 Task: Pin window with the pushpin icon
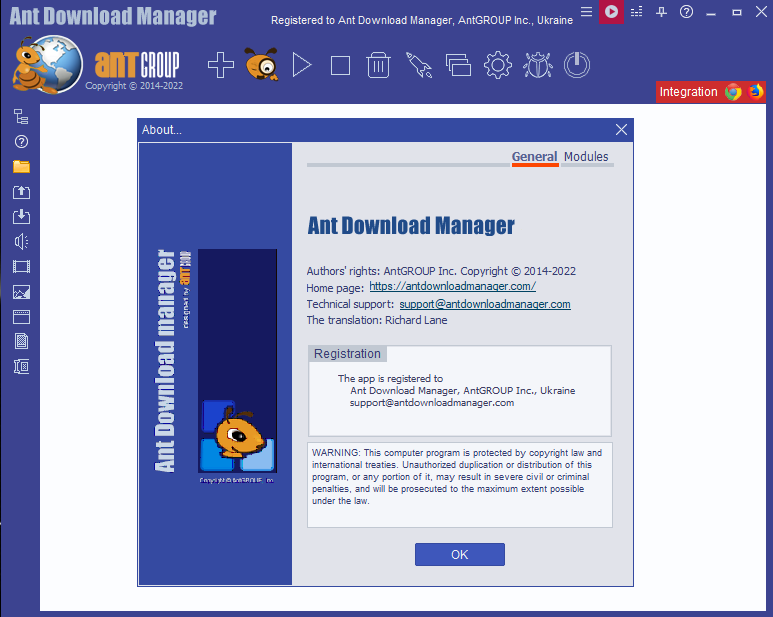tap(661, 12)
